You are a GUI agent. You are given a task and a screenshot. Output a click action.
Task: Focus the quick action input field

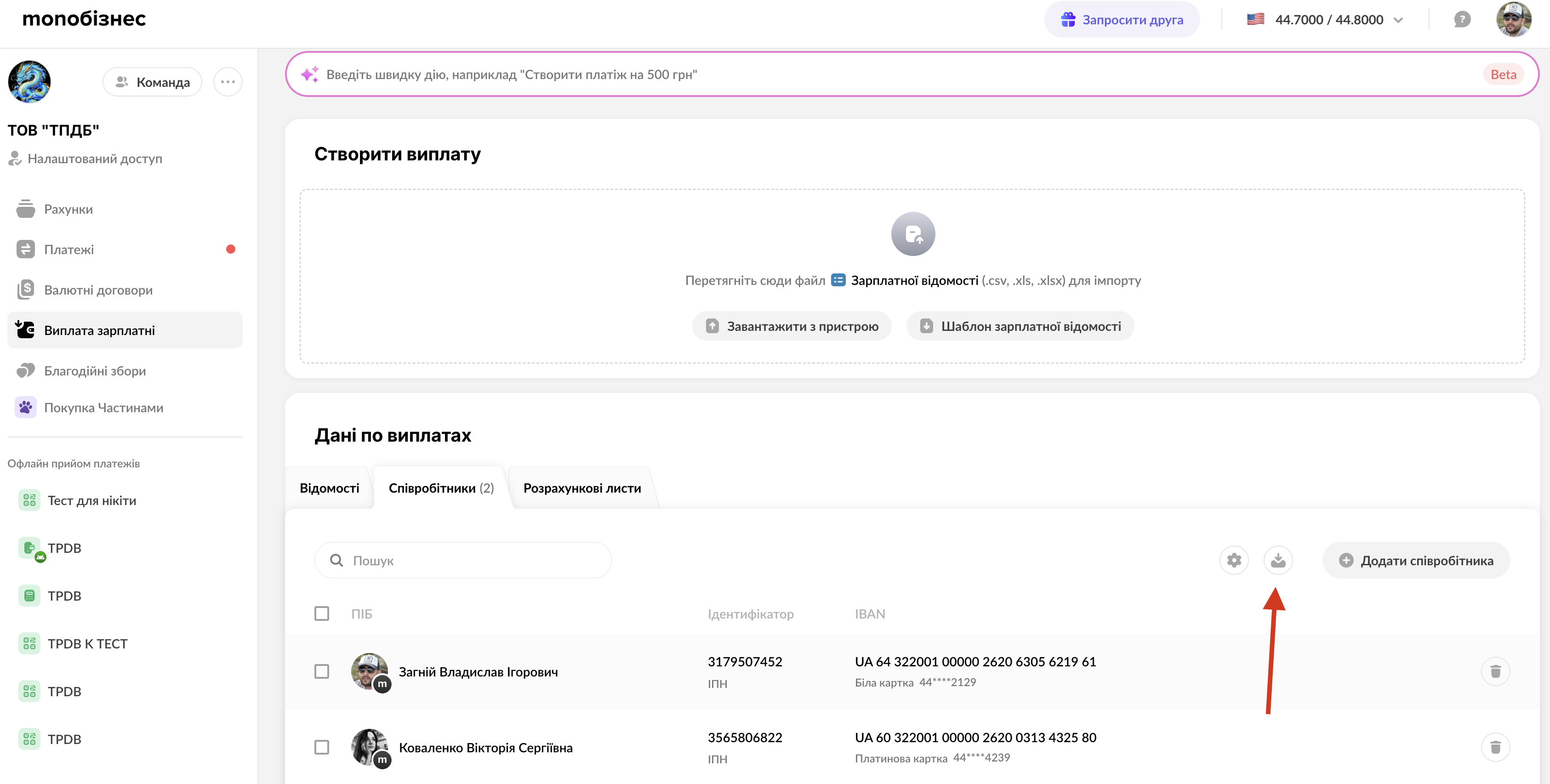(x=912, y=74)
